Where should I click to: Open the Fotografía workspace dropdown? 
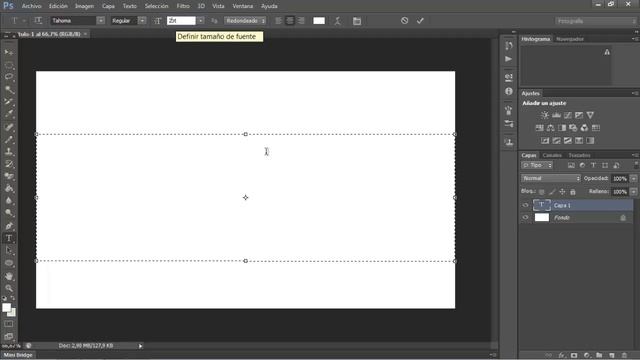click(596, 21)
